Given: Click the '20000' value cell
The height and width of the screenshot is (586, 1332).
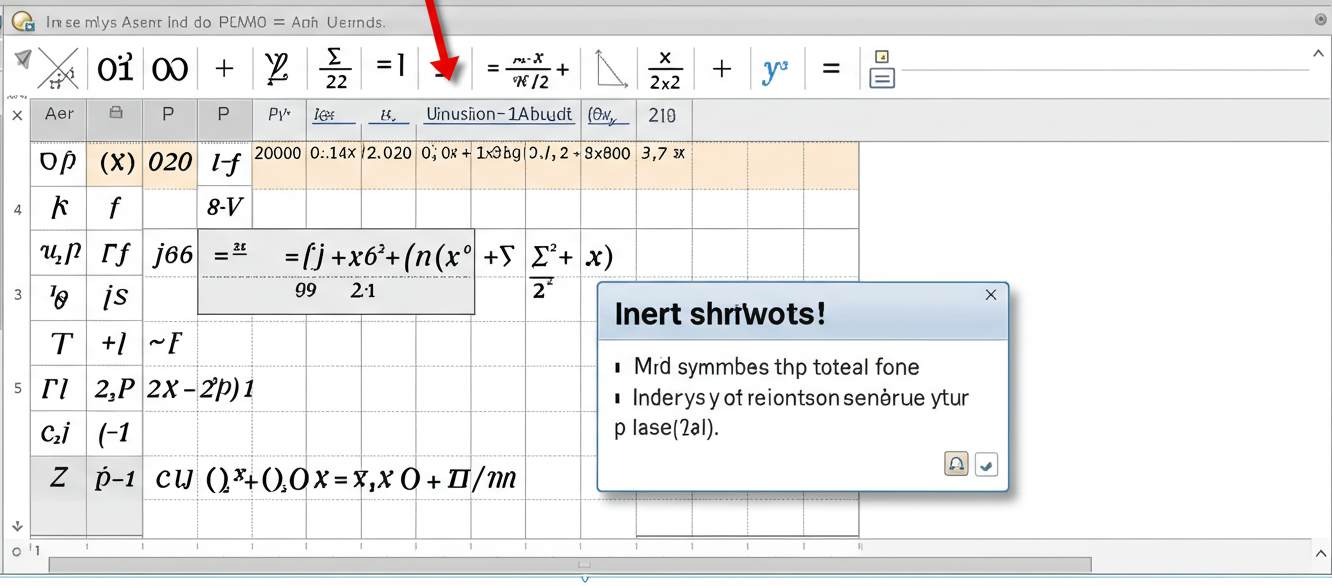Looking at the screenshot, I should click(x=278, y=154).
